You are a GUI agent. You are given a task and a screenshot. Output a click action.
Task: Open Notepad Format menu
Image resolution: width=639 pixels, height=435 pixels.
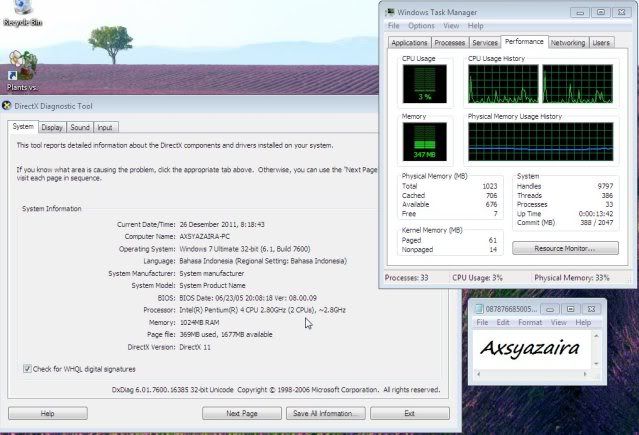pyautogui.click(x=530, y=322)
